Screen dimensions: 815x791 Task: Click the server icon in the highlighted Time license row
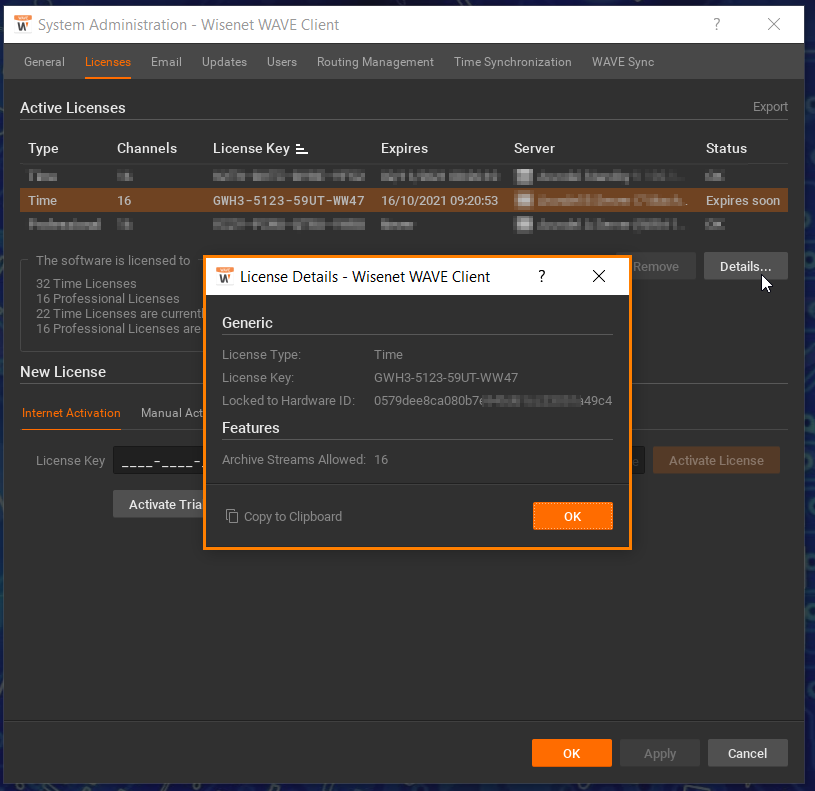[523, 200]
